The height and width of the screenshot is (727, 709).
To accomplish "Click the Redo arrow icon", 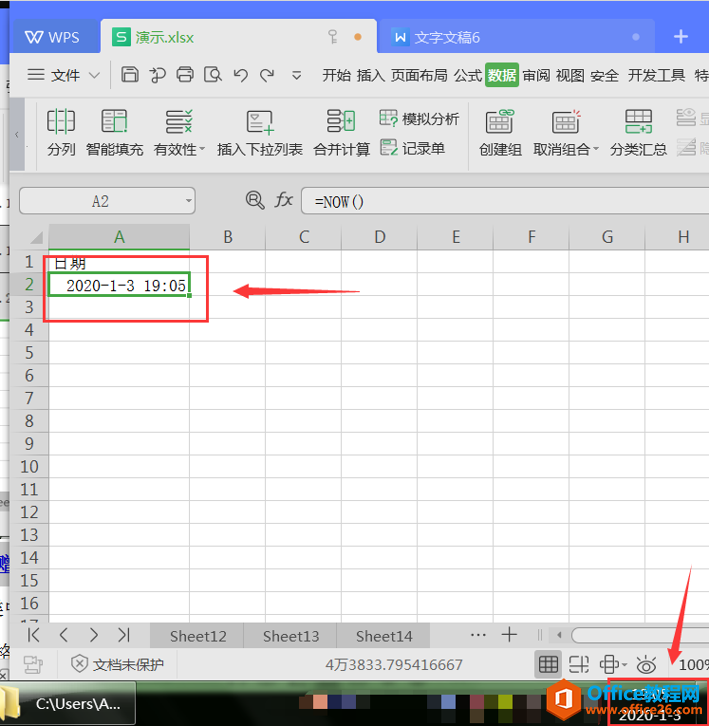I will coord(267,75).
